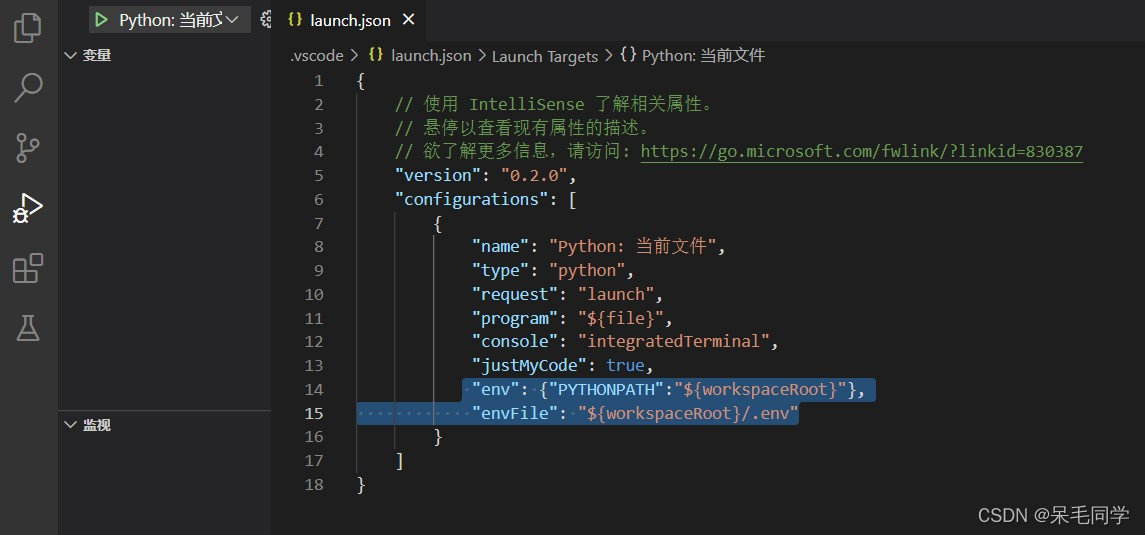Click the "console" key on line 12

(516, 342)
